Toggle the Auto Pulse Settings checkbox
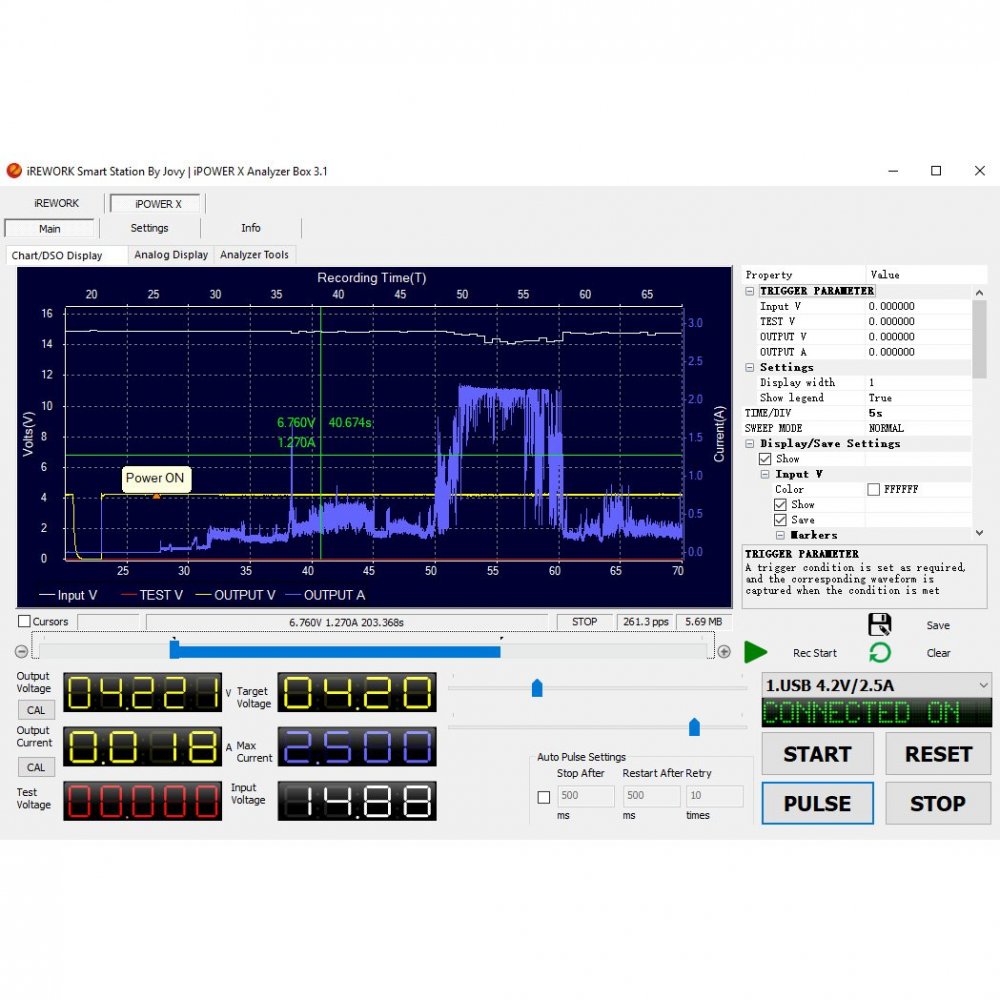Viewport: 1000px width, 1000px height. (x=544, y=797)
